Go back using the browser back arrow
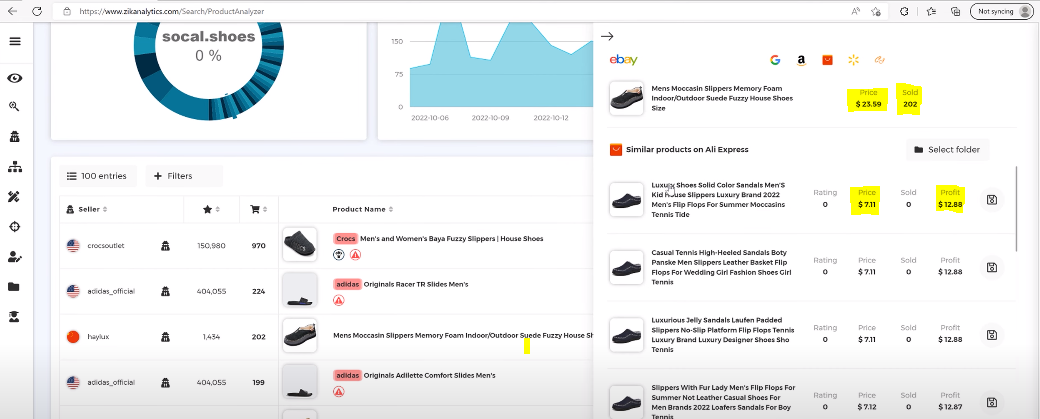1040x419 pixels. (x=13, y=11)
